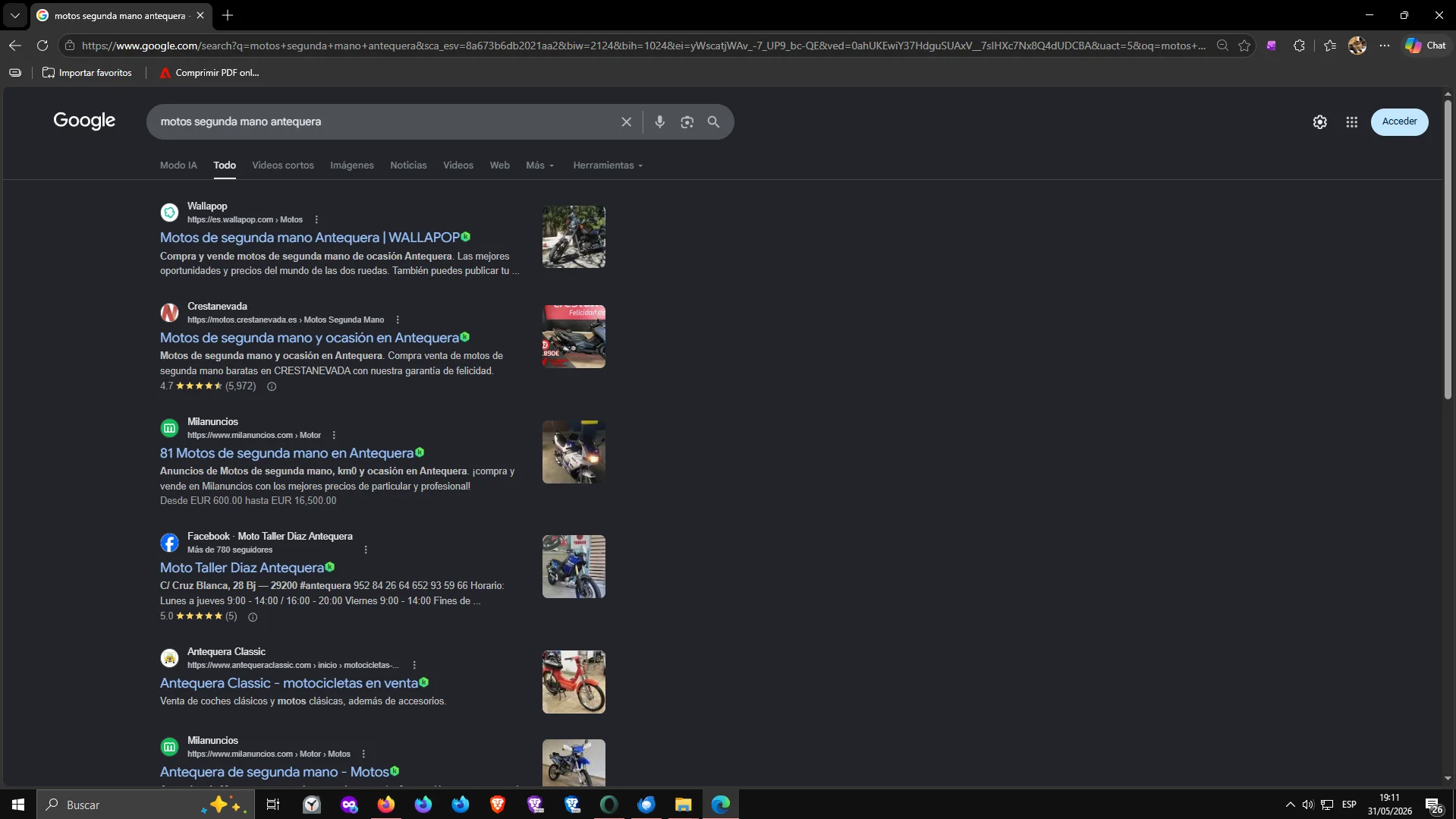Reload the current page

tap(42, 46)
